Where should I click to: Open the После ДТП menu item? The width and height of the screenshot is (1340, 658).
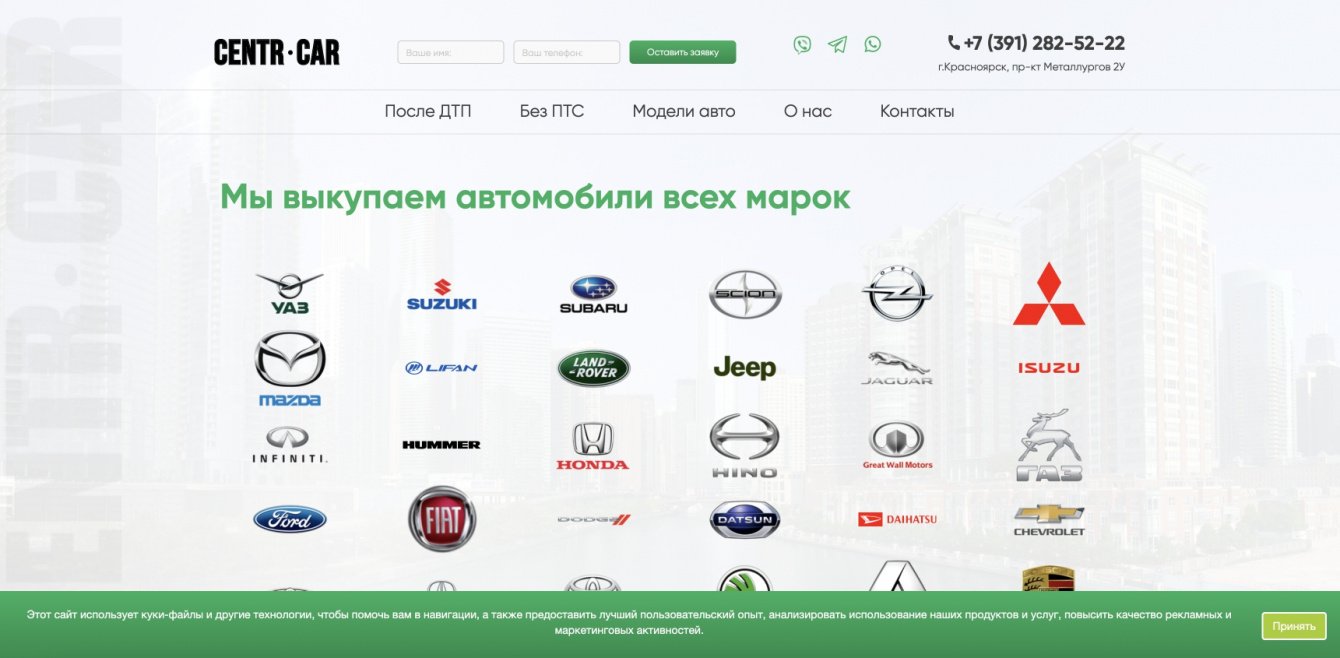[x=428, y=111]
